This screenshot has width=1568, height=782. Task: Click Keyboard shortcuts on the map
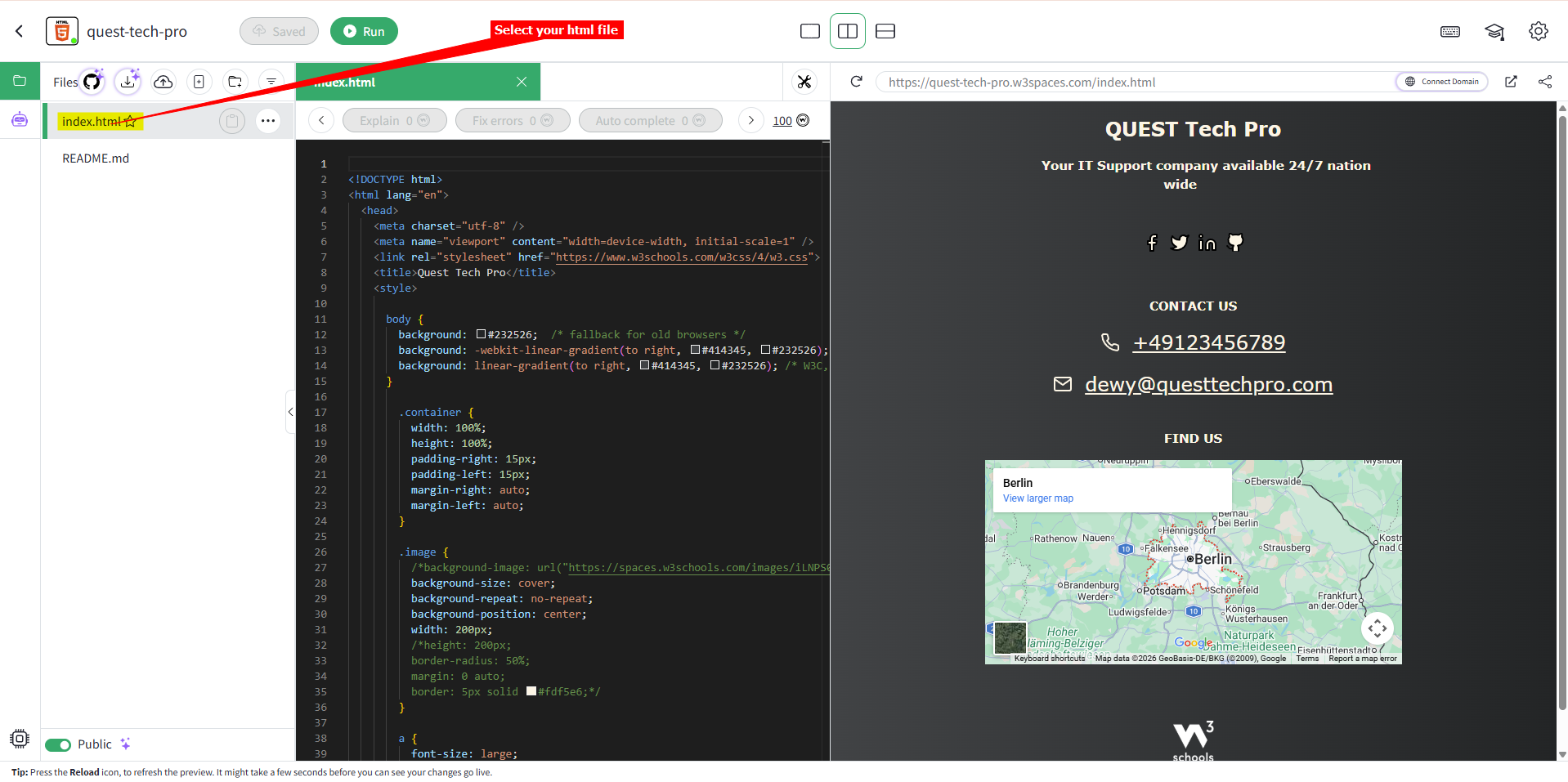coord(1050,659)
